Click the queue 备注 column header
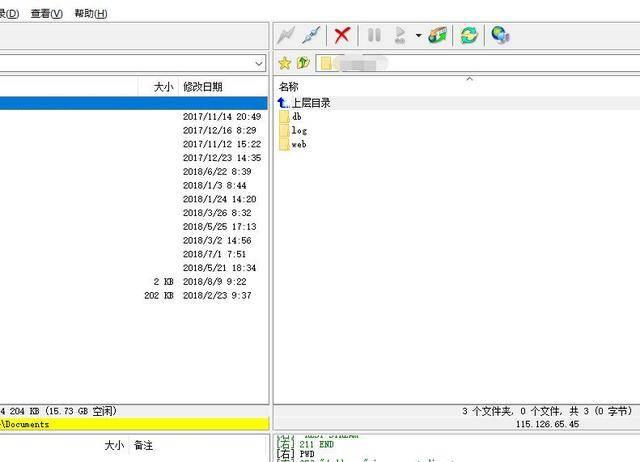The height and width of the screenshot is (462, 640). click(x=144, y=445)
